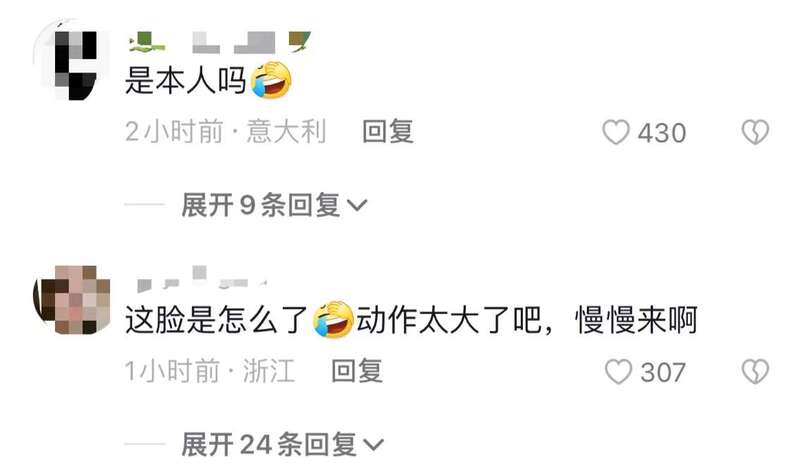Tap the 430 like count
The image size is (800, 469).
click(x=662, y=133)
